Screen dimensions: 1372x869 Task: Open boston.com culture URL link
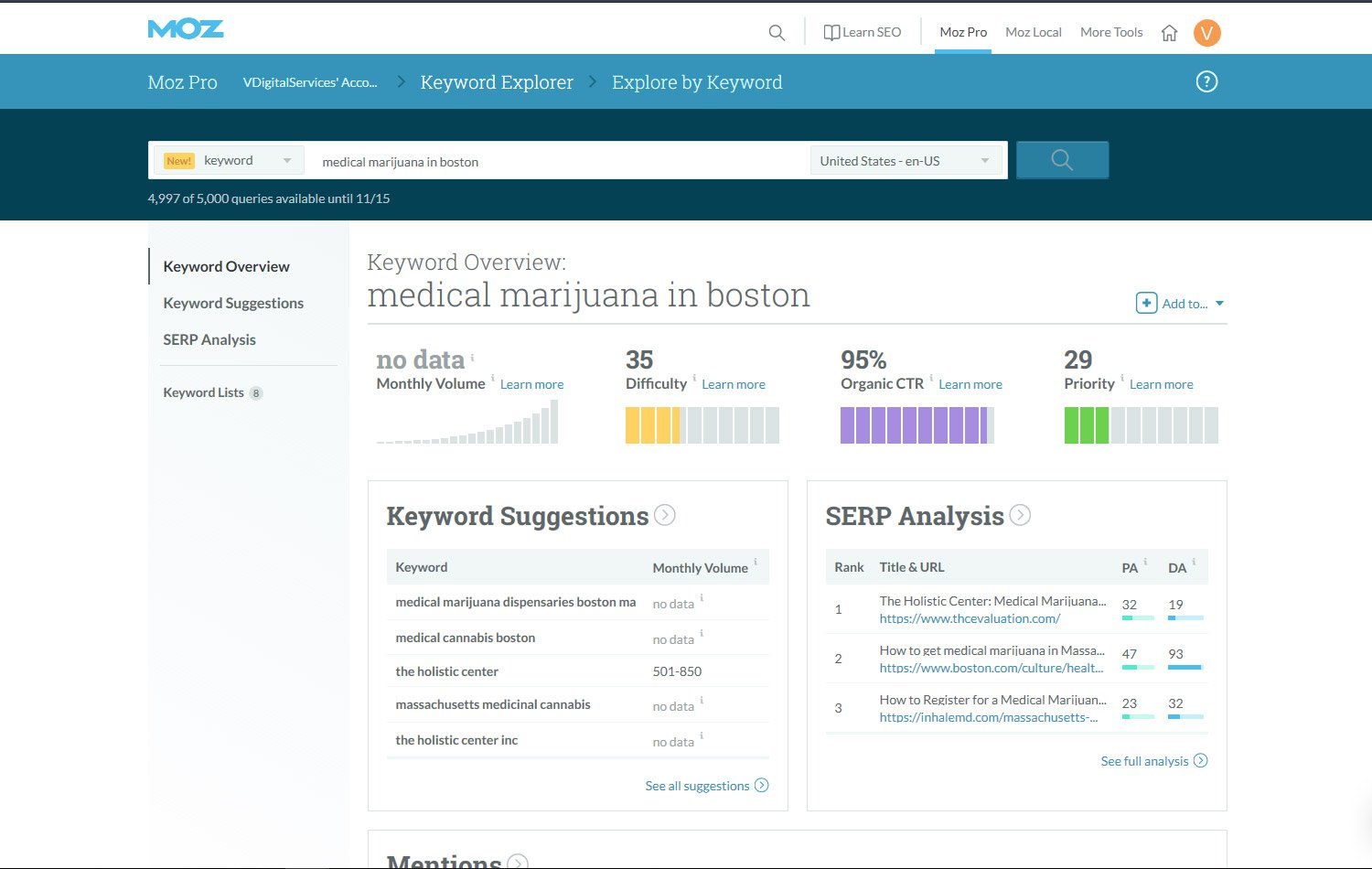991,668
